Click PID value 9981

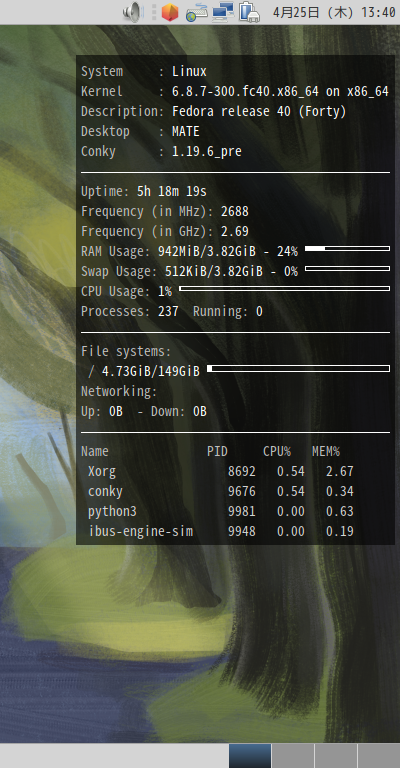[x=242, y=512]
